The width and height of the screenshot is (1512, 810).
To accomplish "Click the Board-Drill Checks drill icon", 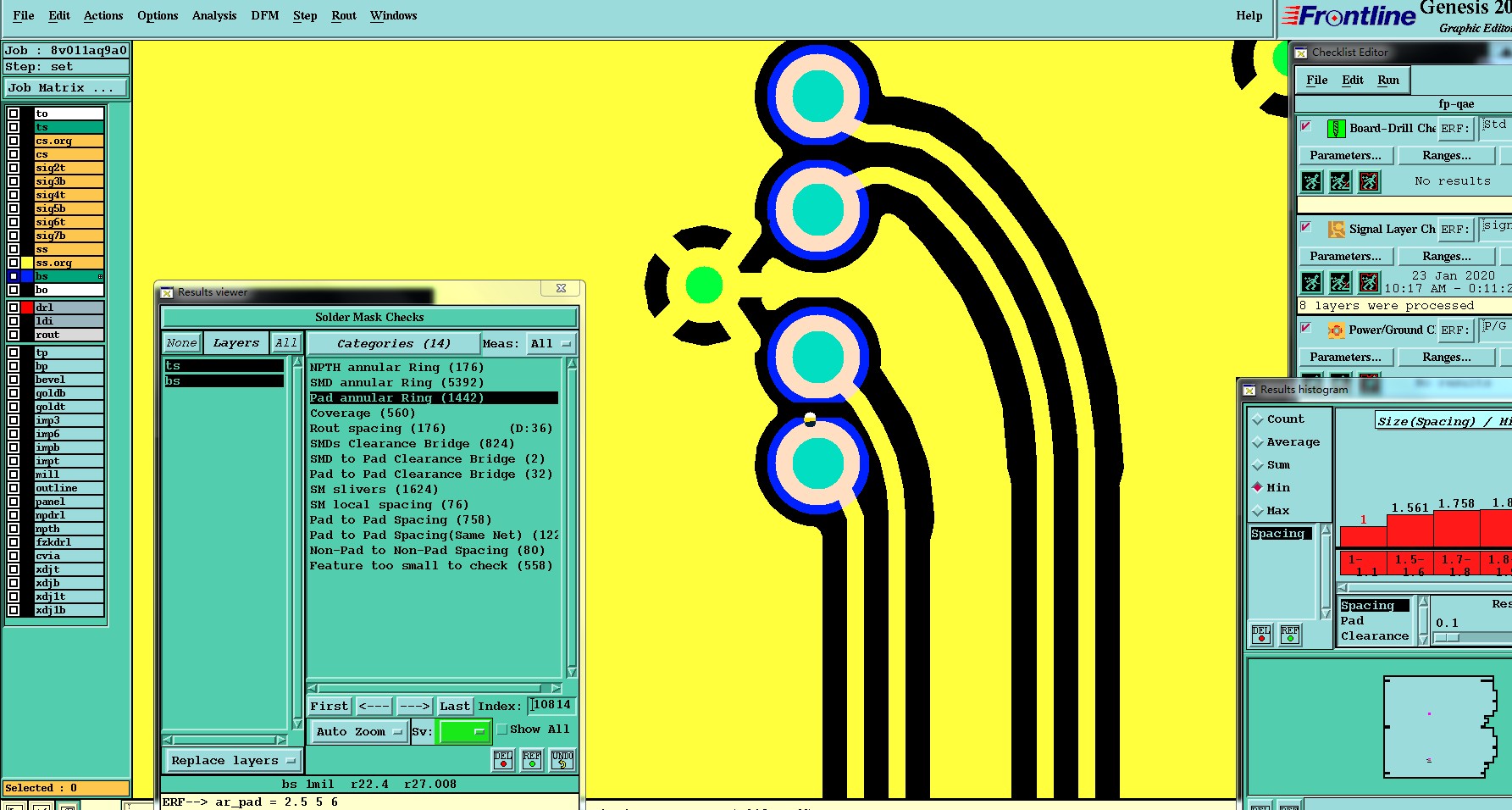I will [x=1336, y=129].
